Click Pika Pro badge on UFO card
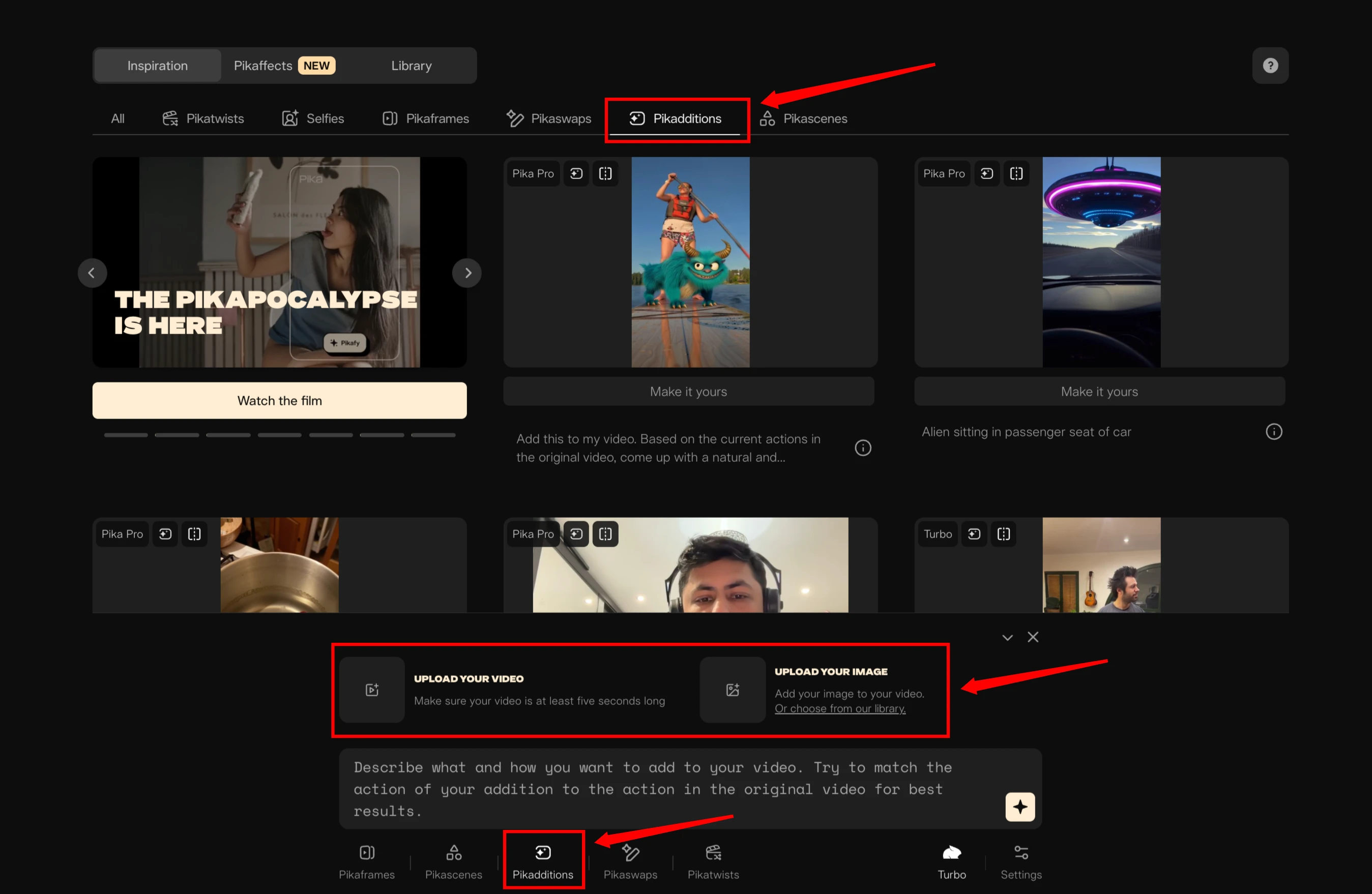The image size is (1372, 894). 944,173
